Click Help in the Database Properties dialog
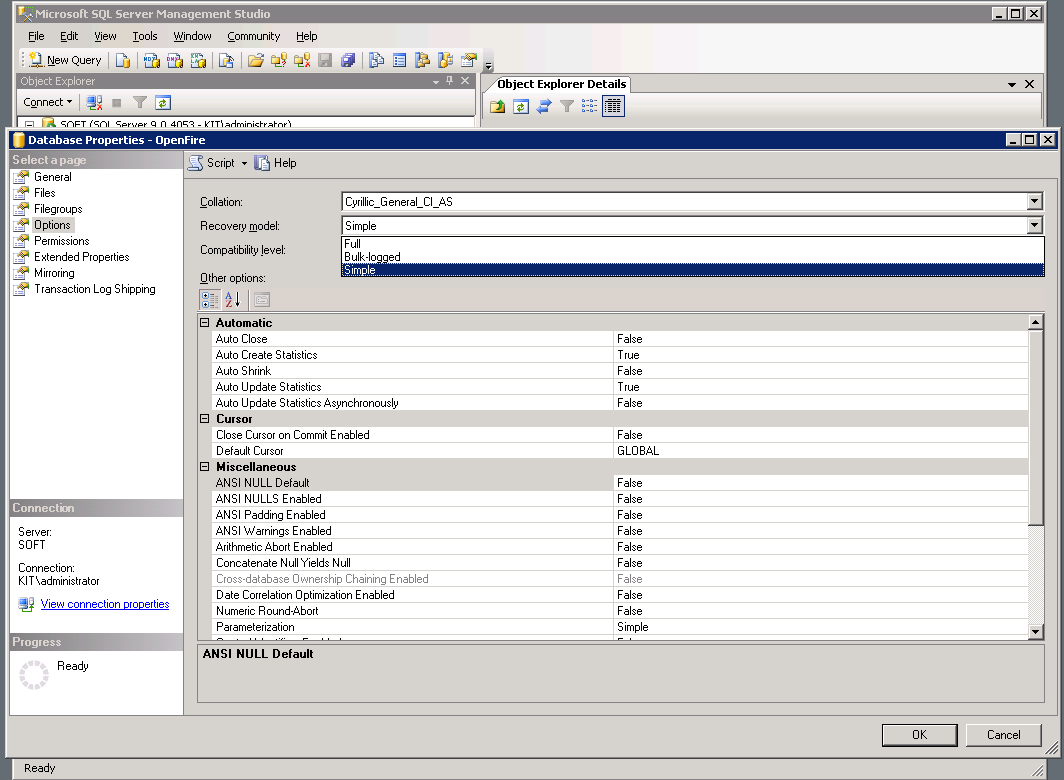 [x=276, y=163]
